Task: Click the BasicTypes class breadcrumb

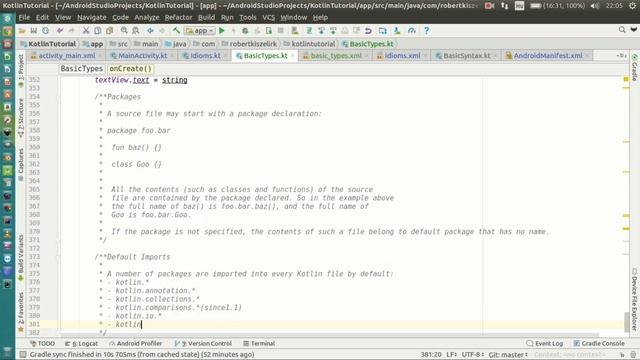Action: coord(82,69)
